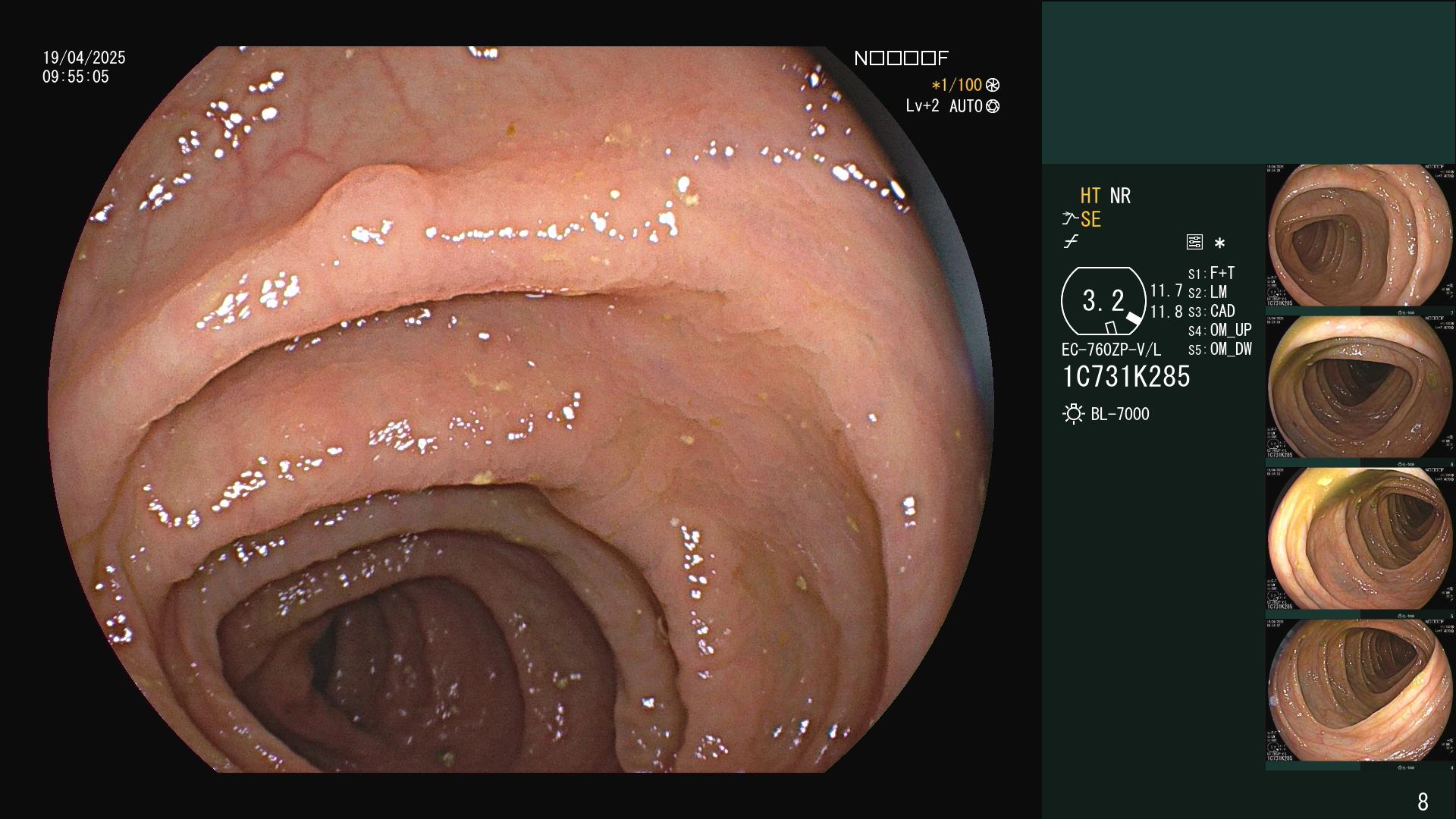Click the AUTO exposure label
This screenshot has height=819, width=1456.
[966, 106]
